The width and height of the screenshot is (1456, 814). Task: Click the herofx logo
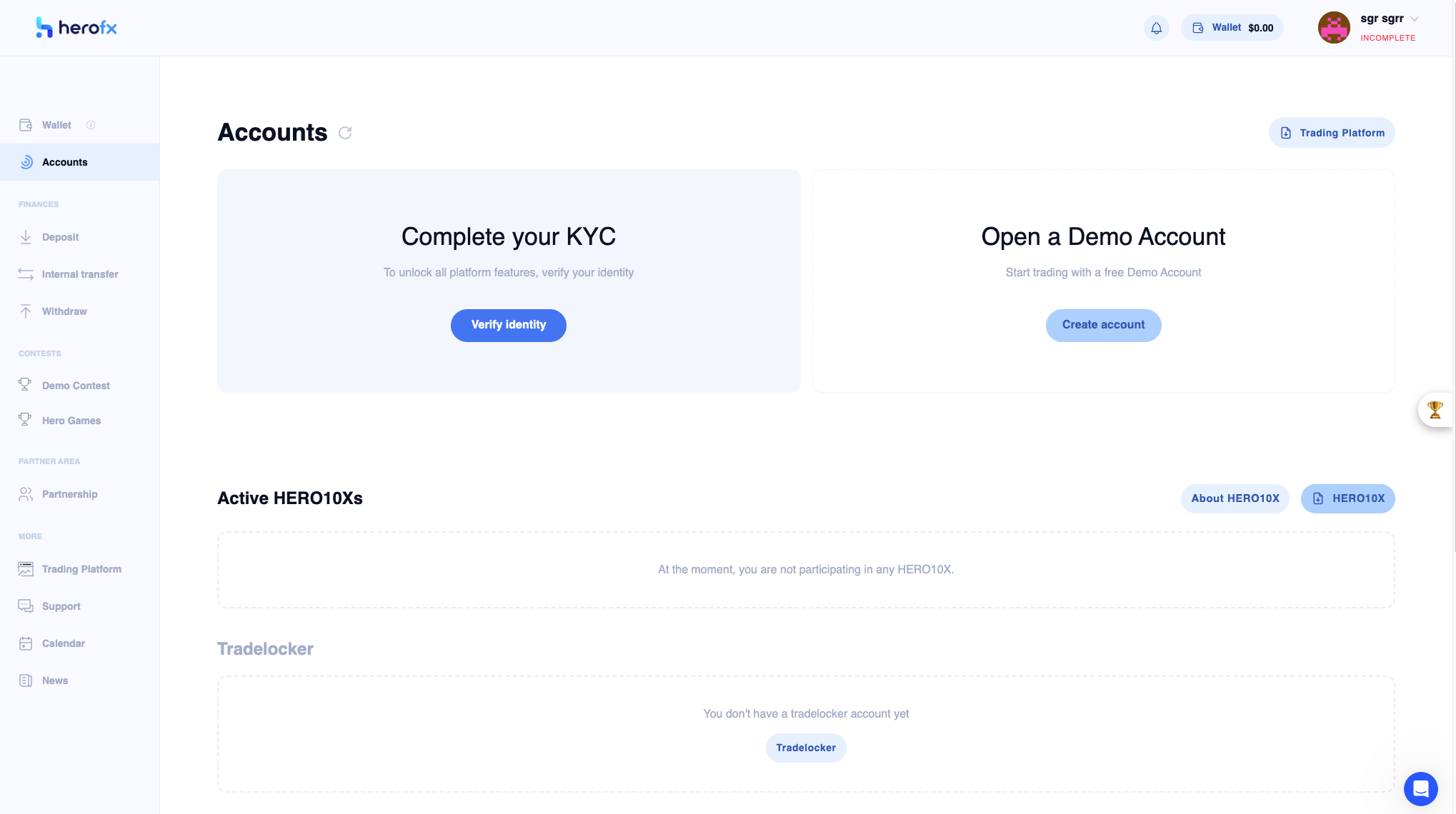[76, 28]
